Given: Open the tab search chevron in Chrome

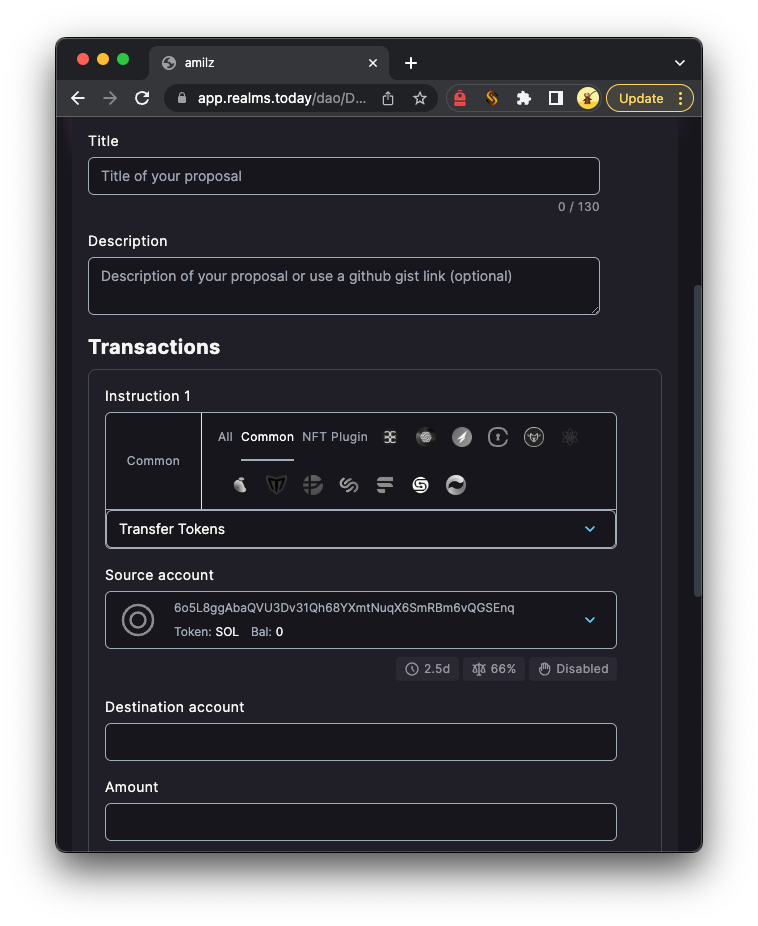Looking at the screenshot, I should pyautogui.click(x=680, y=63).
